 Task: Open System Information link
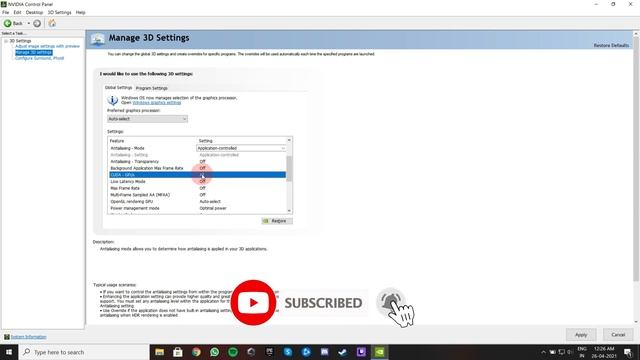(29, 337)
